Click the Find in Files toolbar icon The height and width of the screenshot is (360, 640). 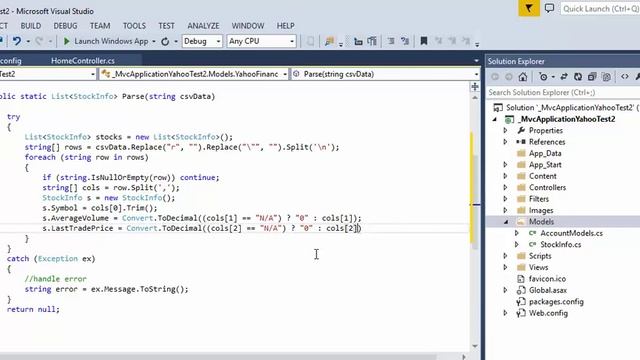(x=329, y=41)
